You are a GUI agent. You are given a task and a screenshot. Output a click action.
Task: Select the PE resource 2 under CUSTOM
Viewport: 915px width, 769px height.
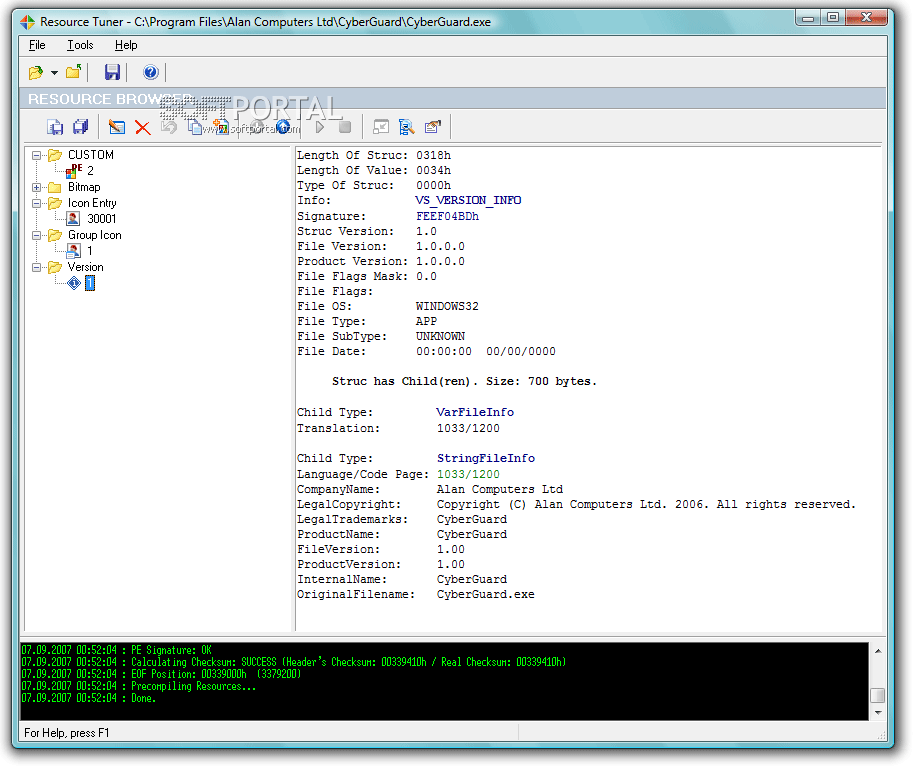[89, 171]
